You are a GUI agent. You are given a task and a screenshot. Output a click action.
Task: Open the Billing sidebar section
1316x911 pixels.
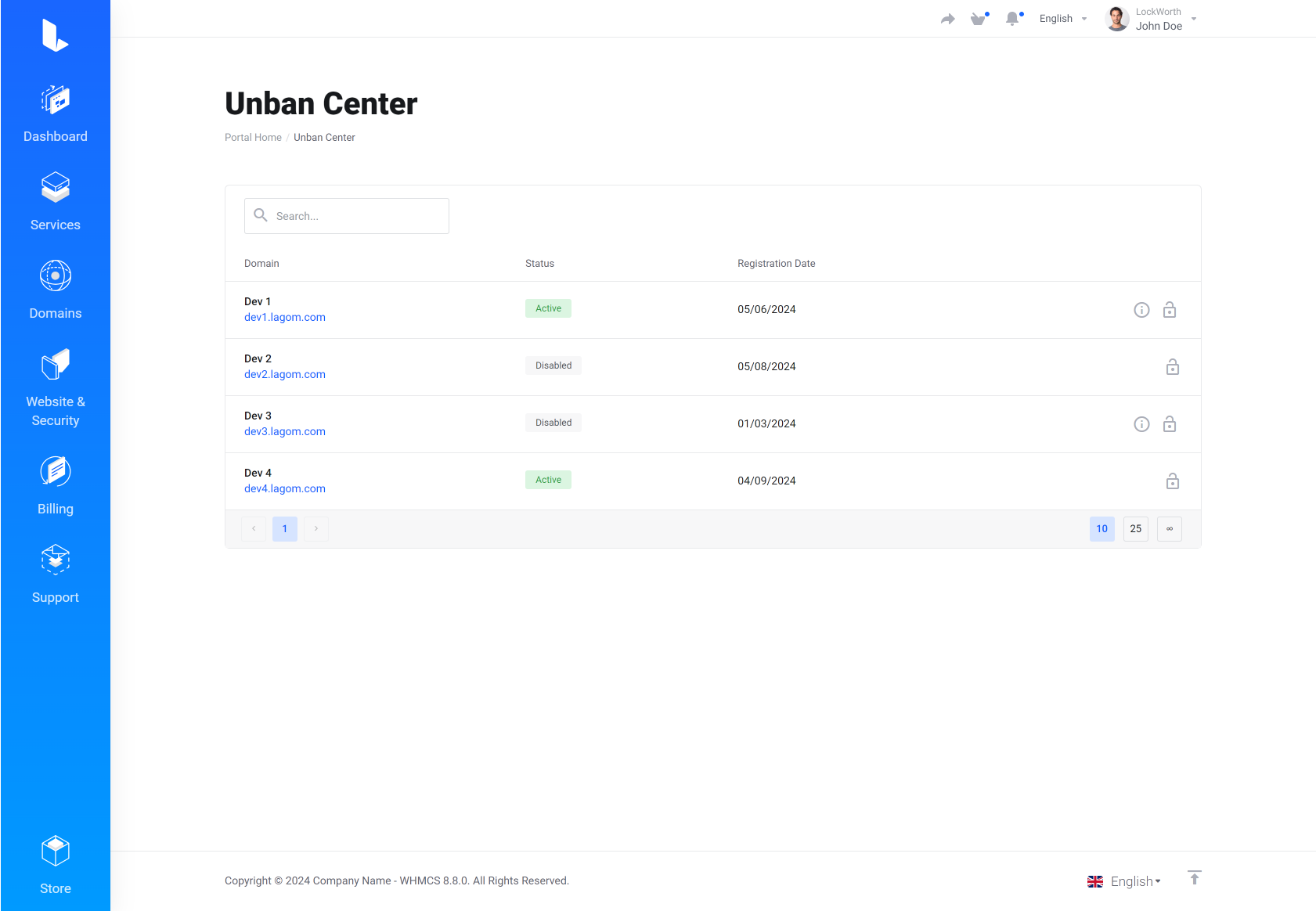tap(55, 487)
